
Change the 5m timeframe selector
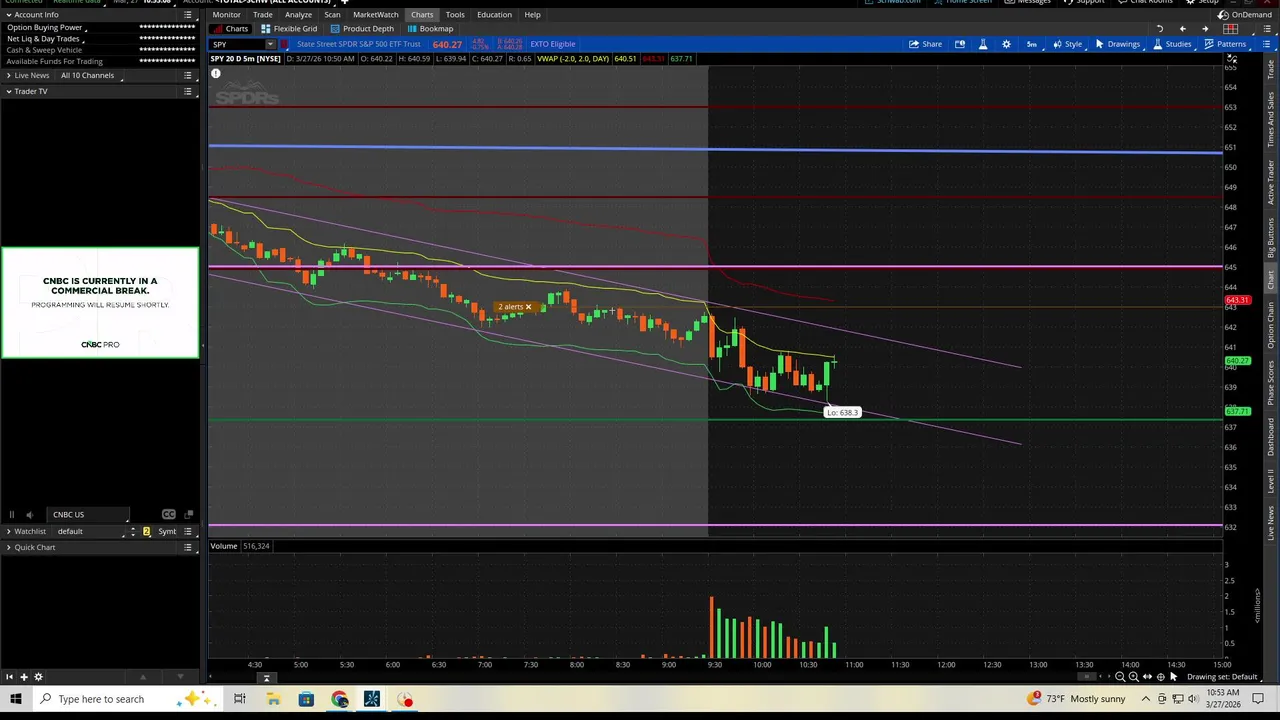[x=1031, y=44]
